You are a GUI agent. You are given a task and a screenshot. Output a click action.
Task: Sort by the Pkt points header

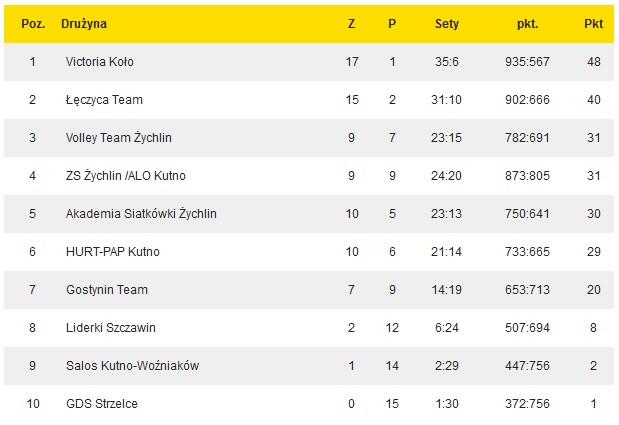(593, 23)
